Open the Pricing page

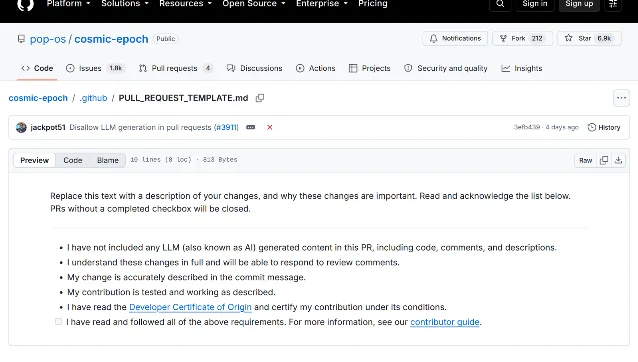tap(373, 4)
